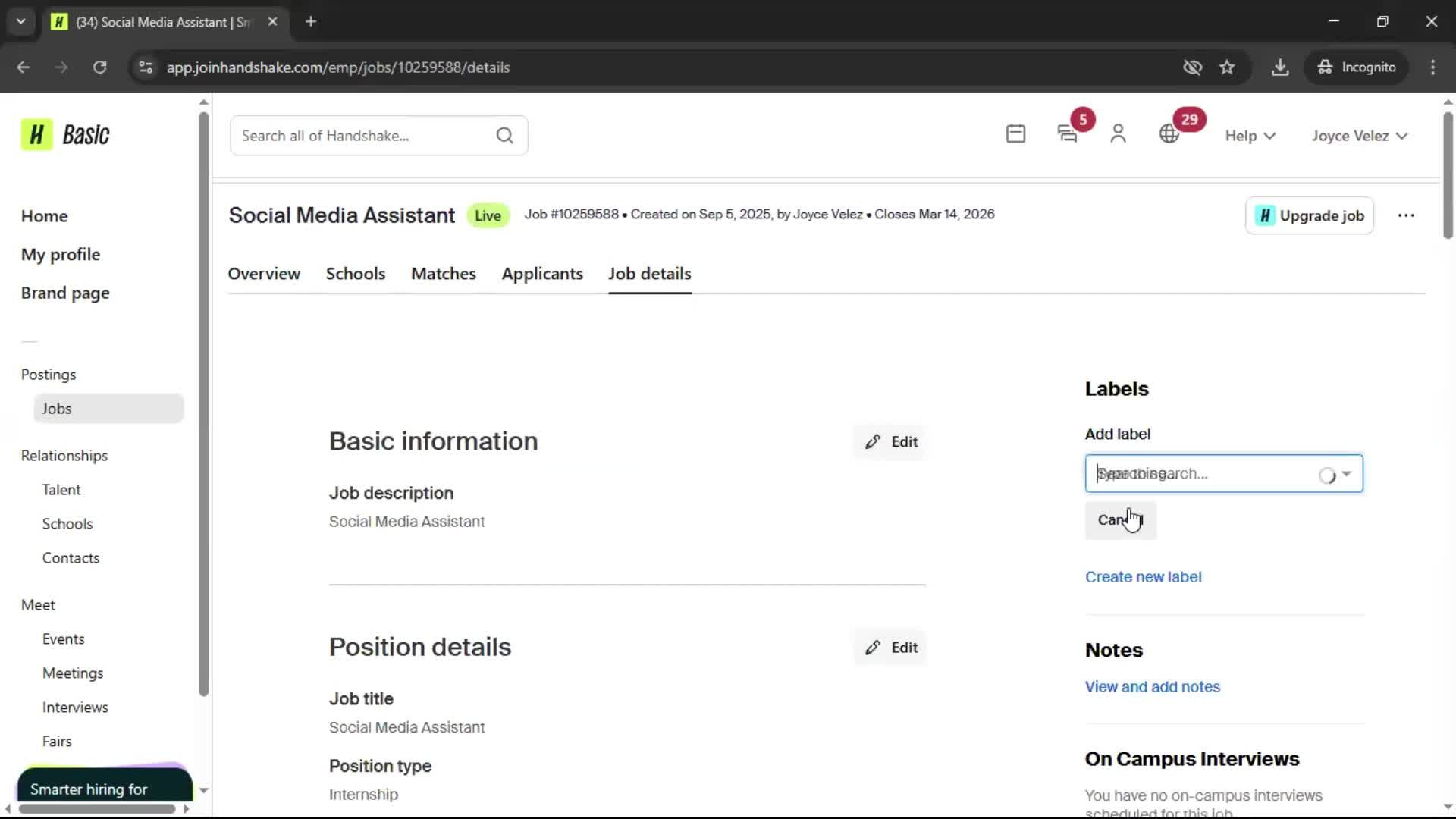Click the sidebar horizontal scrollbar

(97, 809)
